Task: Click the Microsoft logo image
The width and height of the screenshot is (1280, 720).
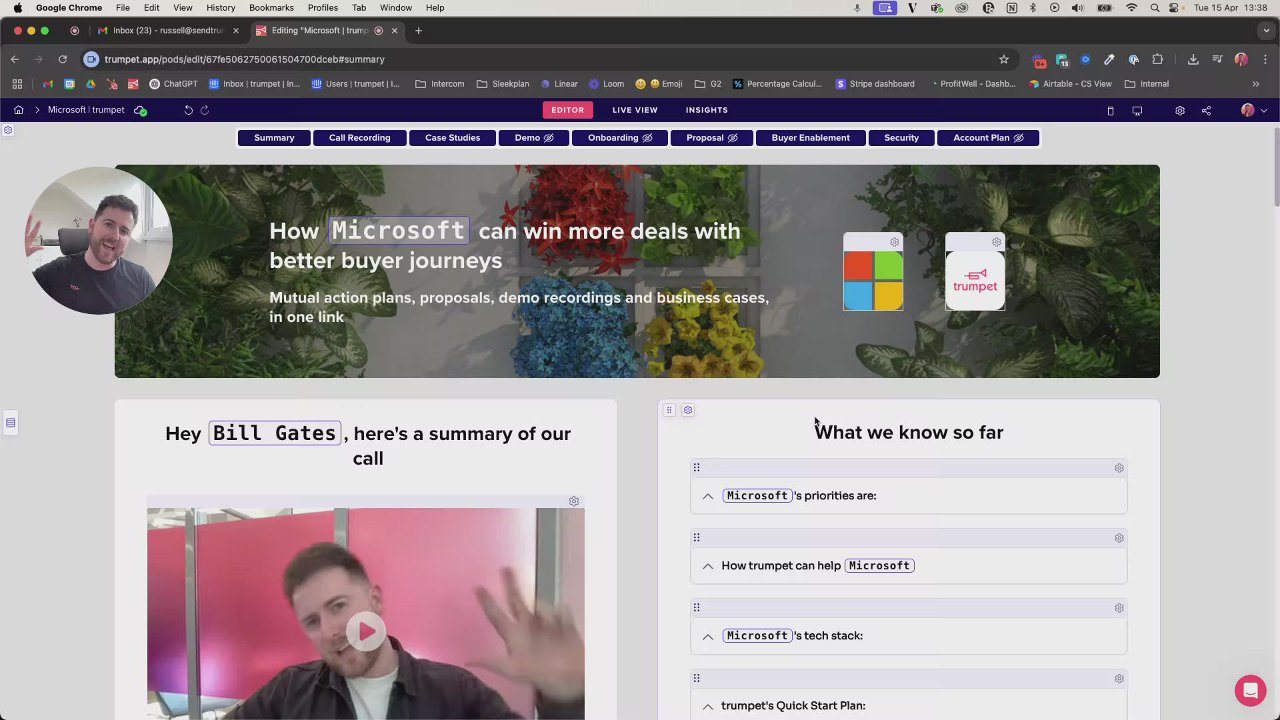Action: (873, 281)
